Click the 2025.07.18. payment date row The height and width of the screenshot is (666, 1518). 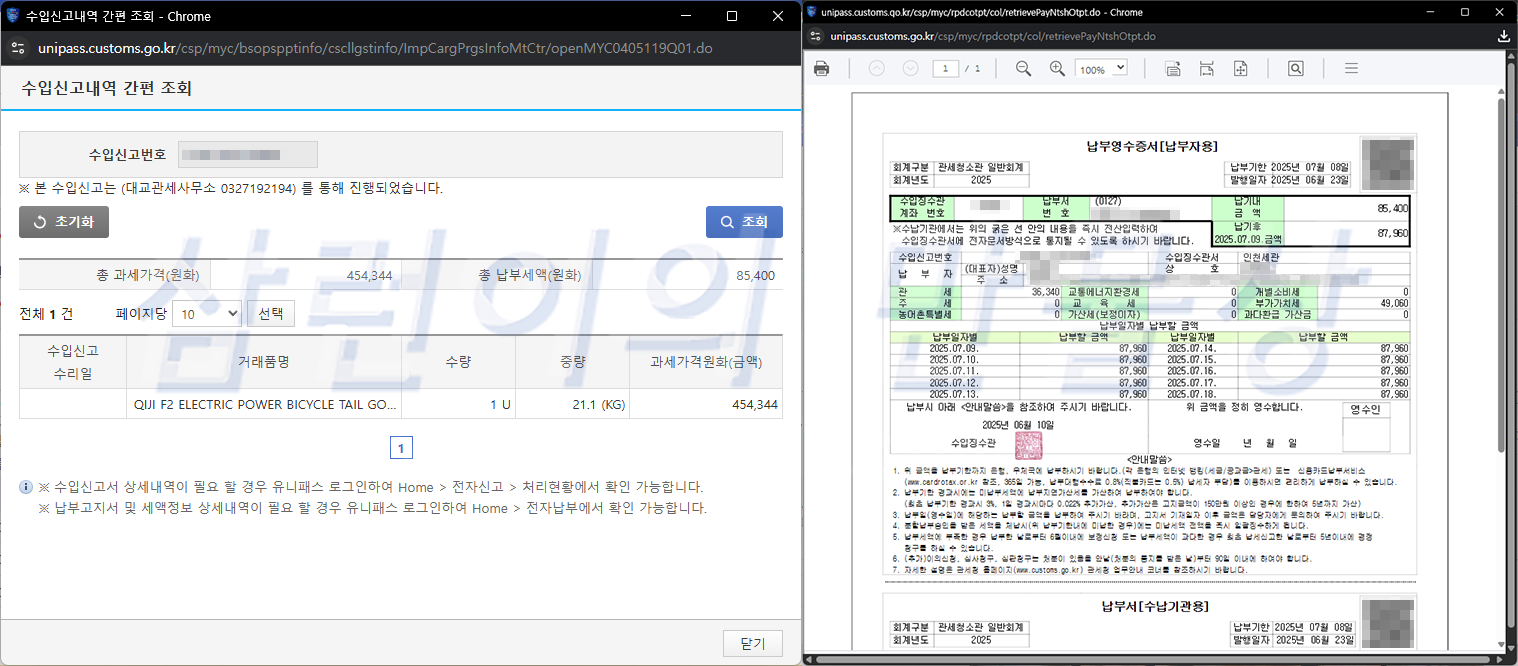tap(1280, 393)
